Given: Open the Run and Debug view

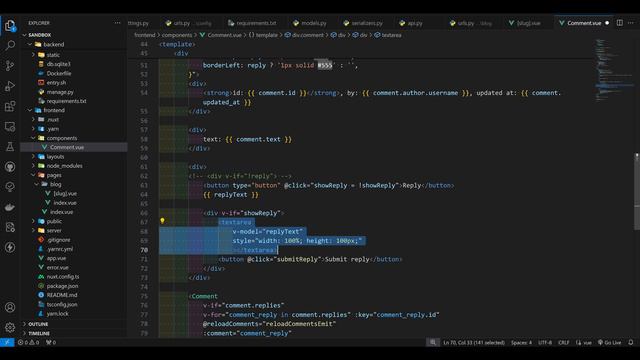Looking at the screenshot, I should coord(10,86).
